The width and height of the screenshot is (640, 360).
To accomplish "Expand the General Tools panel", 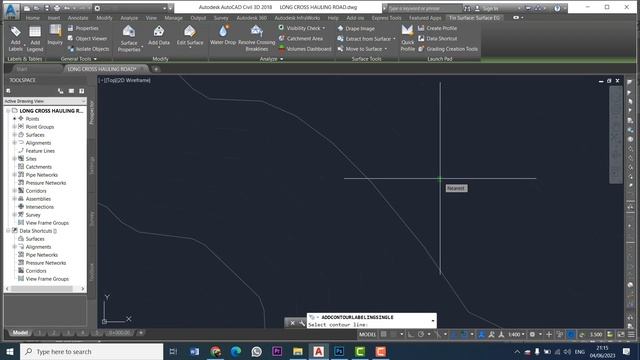I will 79,59.
